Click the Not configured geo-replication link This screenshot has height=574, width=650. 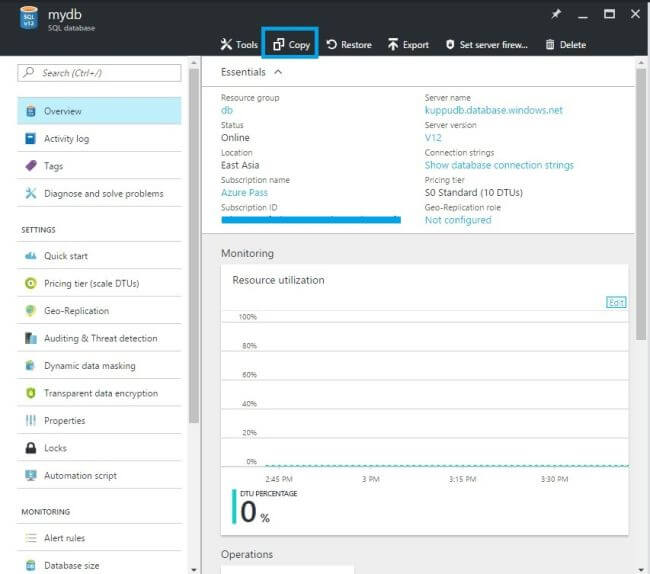[x=458, y=220]
